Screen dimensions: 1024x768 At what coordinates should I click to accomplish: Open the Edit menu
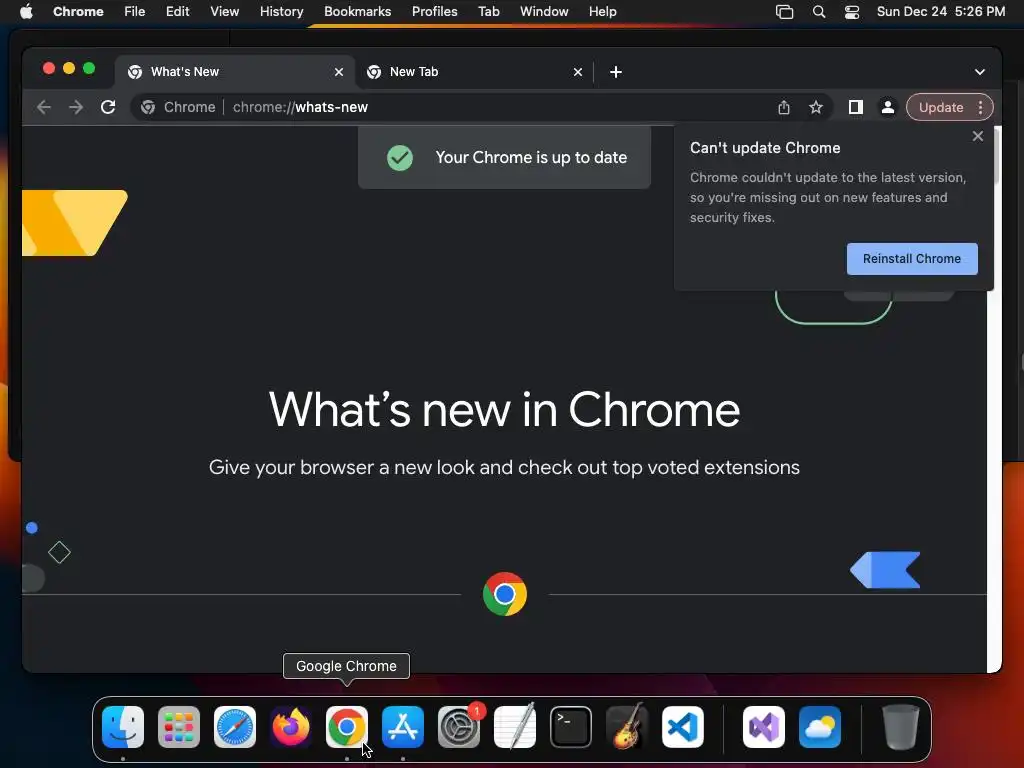pyautogui.click(x=177, y=11)
